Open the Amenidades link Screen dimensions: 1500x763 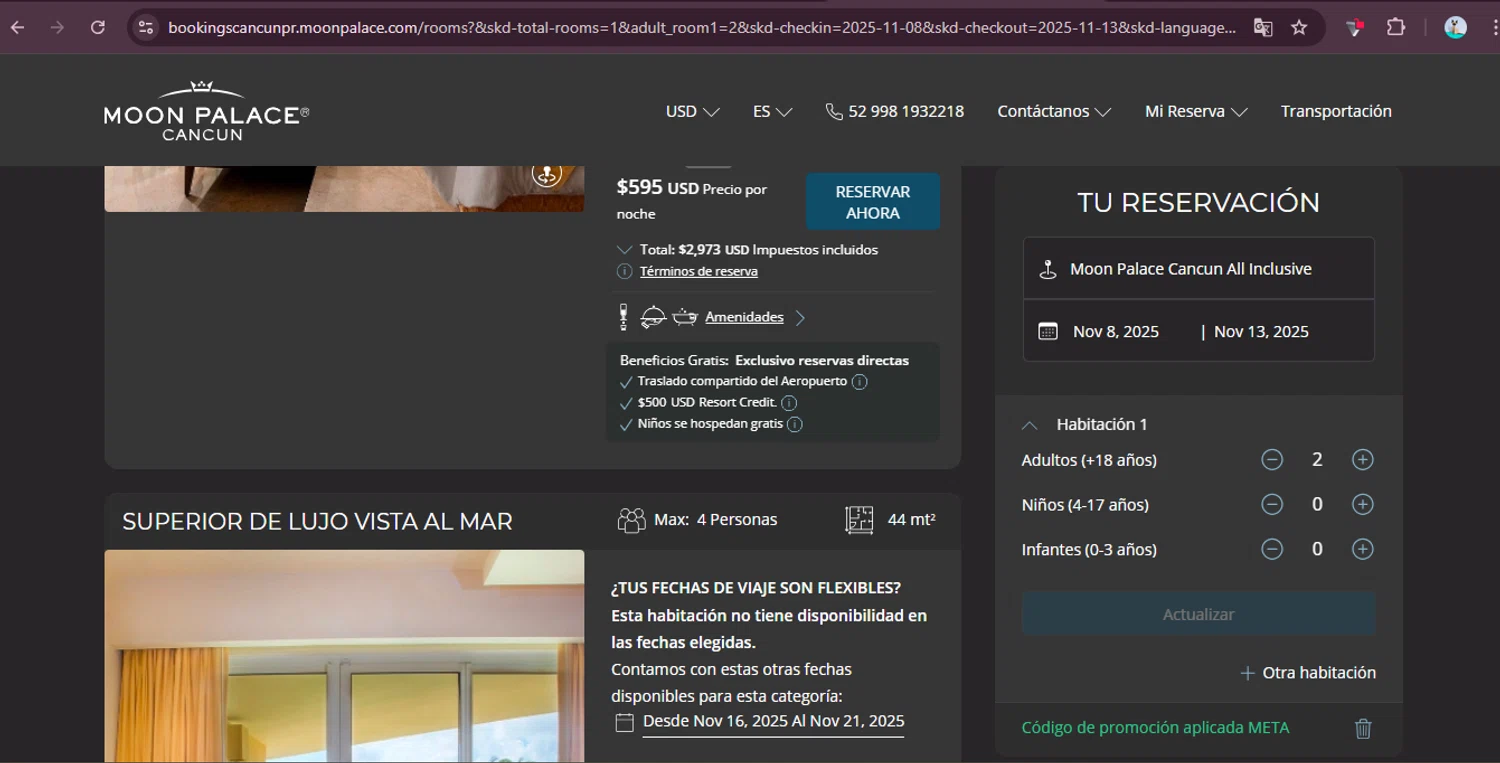pos(744,317)
